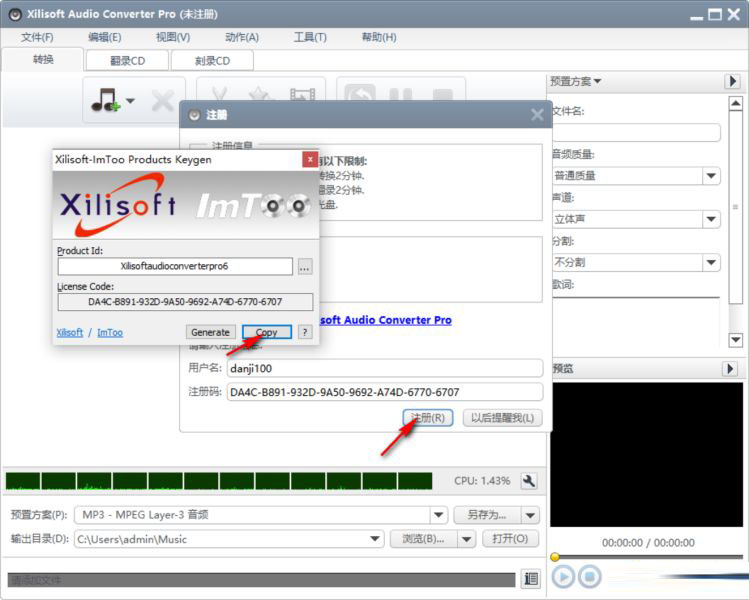Stop the preview playback
Image resolution: width=749 pixels, height=600 pixels.
(589, 577)
